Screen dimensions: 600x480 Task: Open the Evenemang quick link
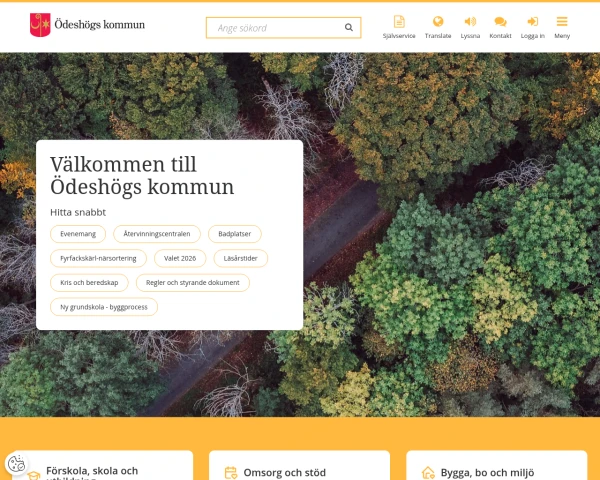[78, 234]
